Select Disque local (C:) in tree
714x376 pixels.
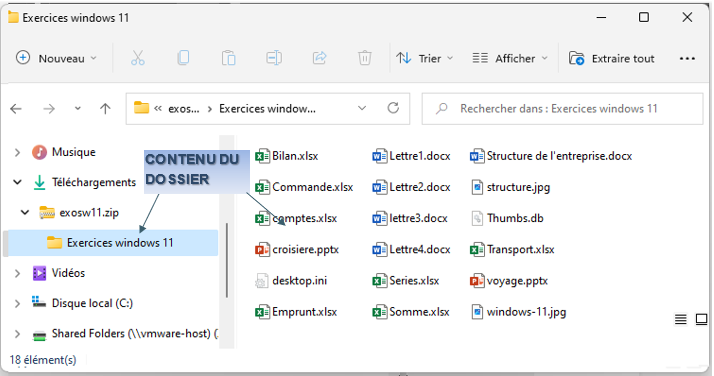coord(82,303)
